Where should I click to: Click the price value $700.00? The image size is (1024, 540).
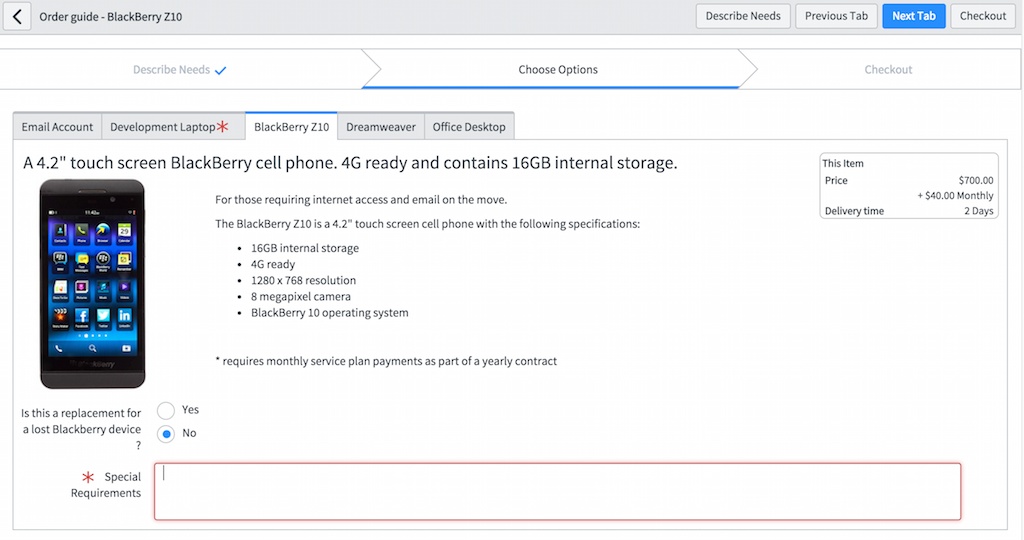click(x=976, y=180)
